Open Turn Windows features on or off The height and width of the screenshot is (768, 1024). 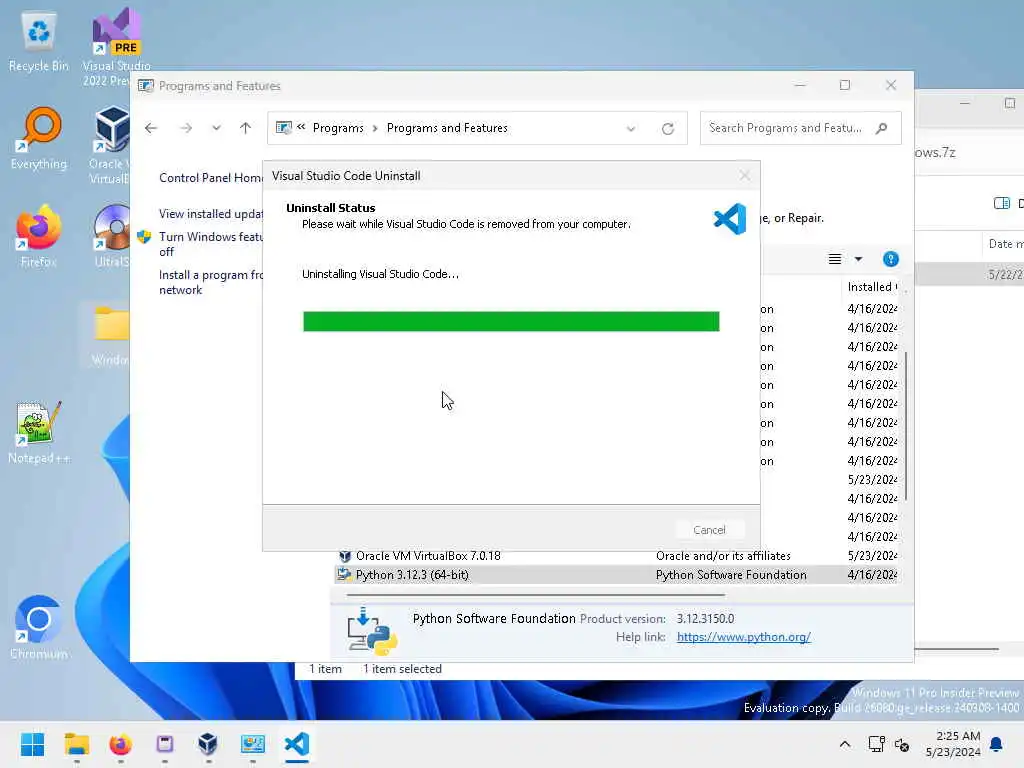210,244
